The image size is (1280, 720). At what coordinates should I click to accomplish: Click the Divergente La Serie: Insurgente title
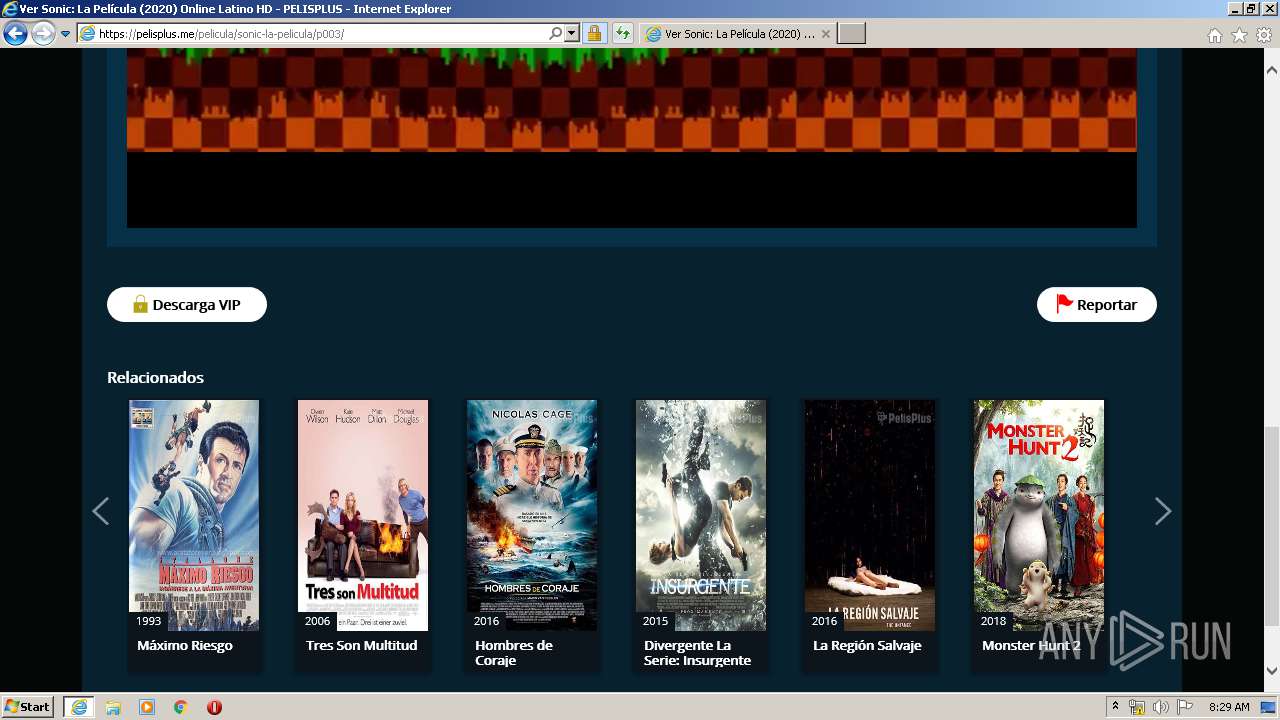tap(697, 653)
